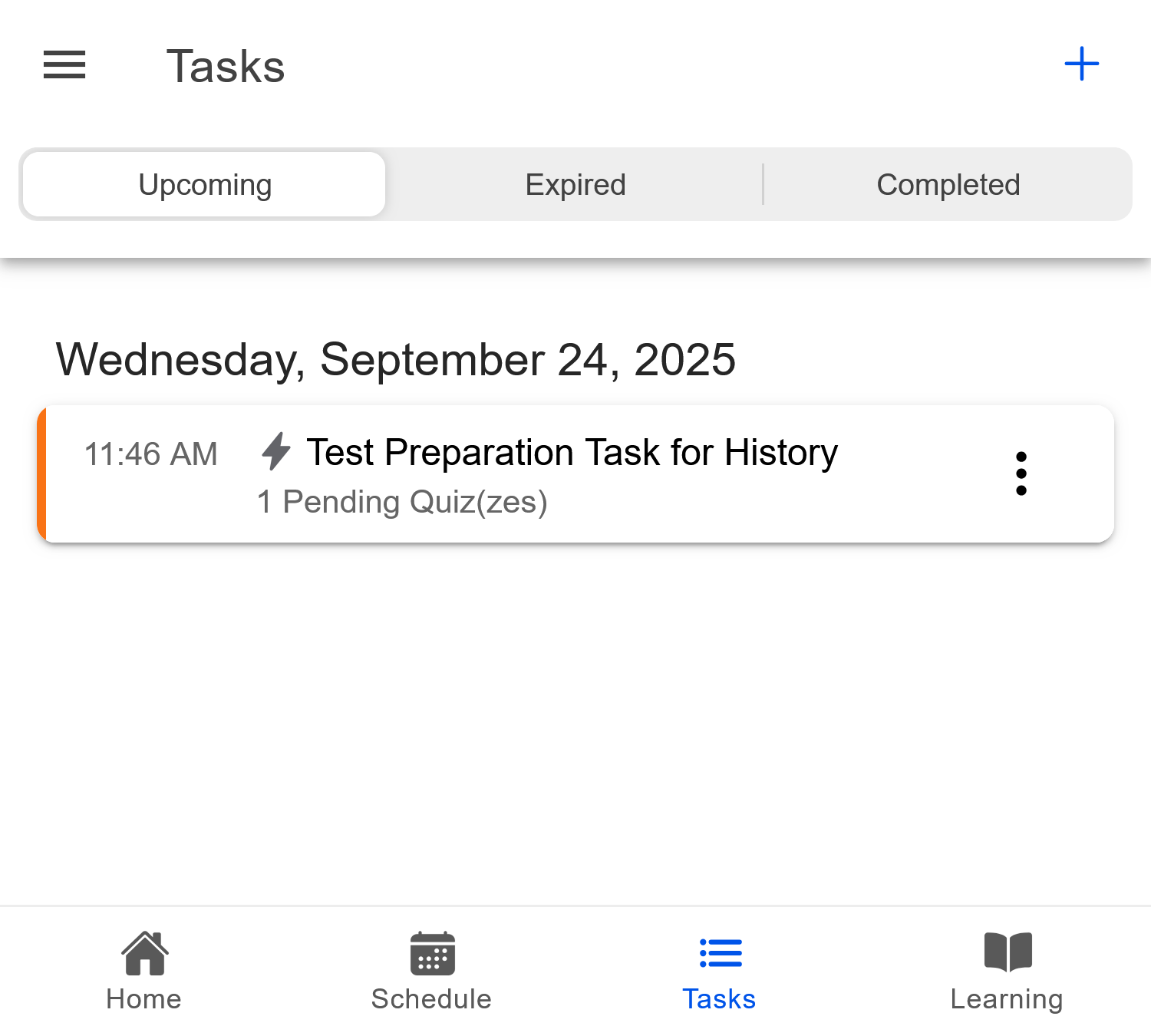Open the three-dot menu on the task card
This screenshot has height=1036, width=1151.
(x=1021, y=473)
